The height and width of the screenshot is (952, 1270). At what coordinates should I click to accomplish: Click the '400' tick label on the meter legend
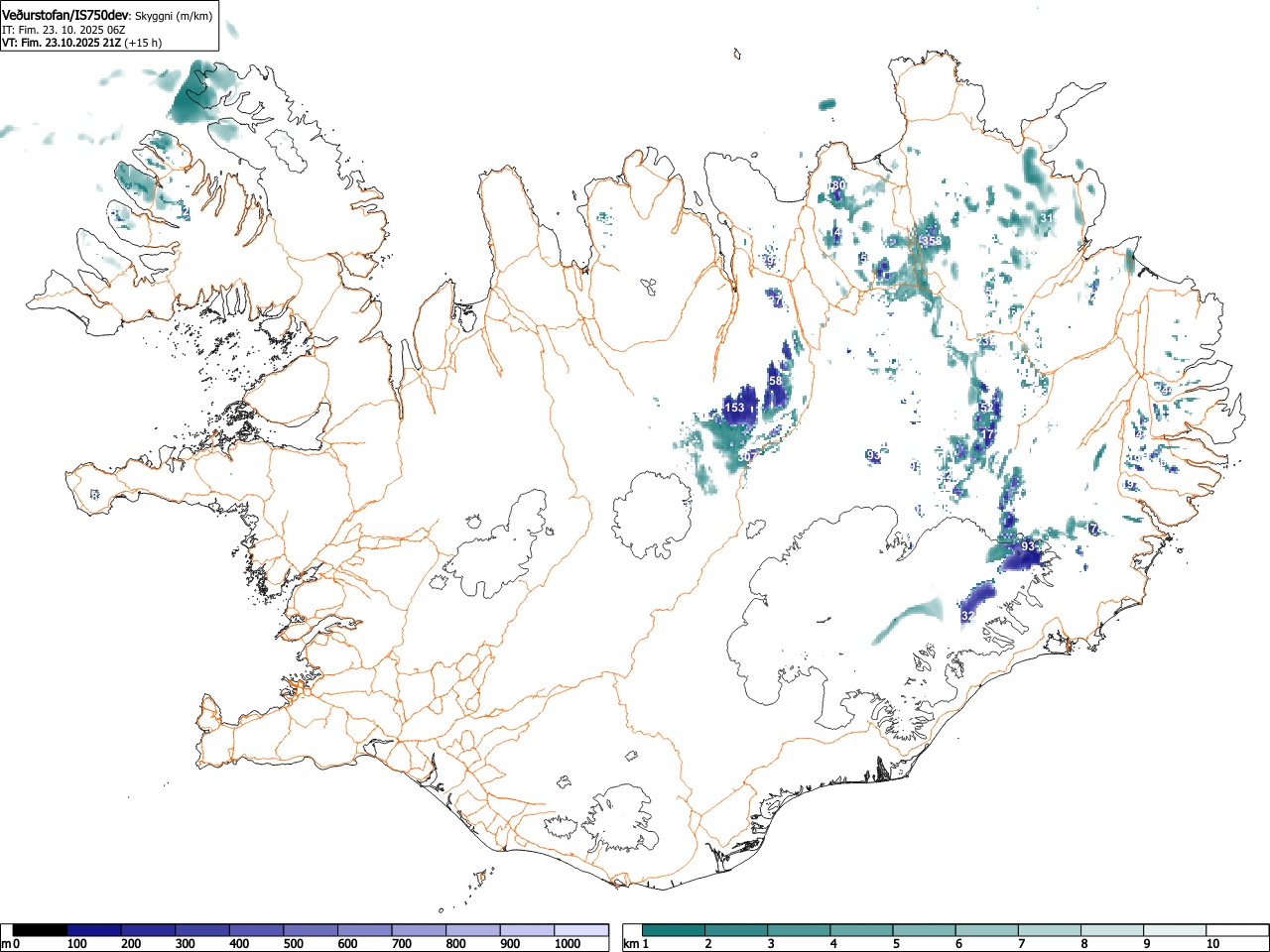[x=239, y=944]
